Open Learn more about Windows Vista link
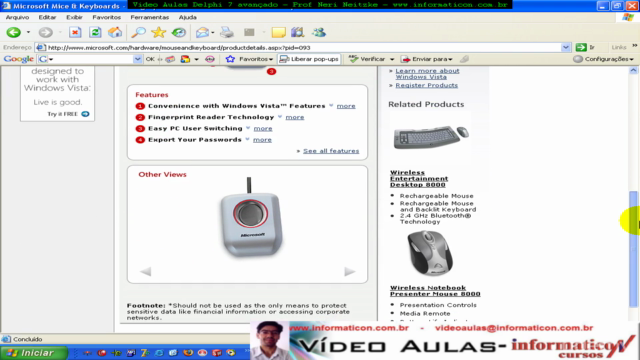The width and height of the screenshot is (640, 360). click(x=427, y=74)
